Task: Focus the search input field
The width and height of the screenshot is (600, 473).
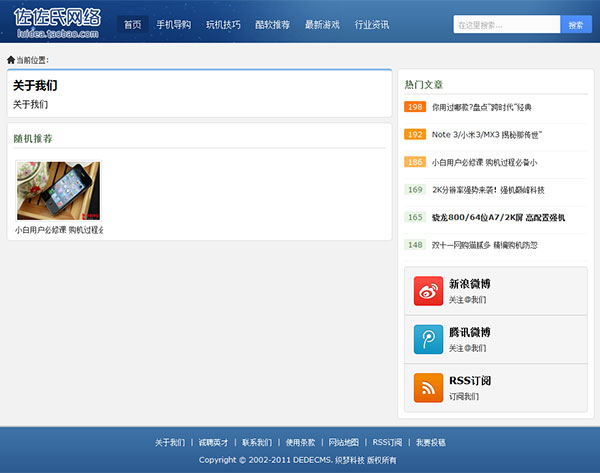Action: point(506,24)
